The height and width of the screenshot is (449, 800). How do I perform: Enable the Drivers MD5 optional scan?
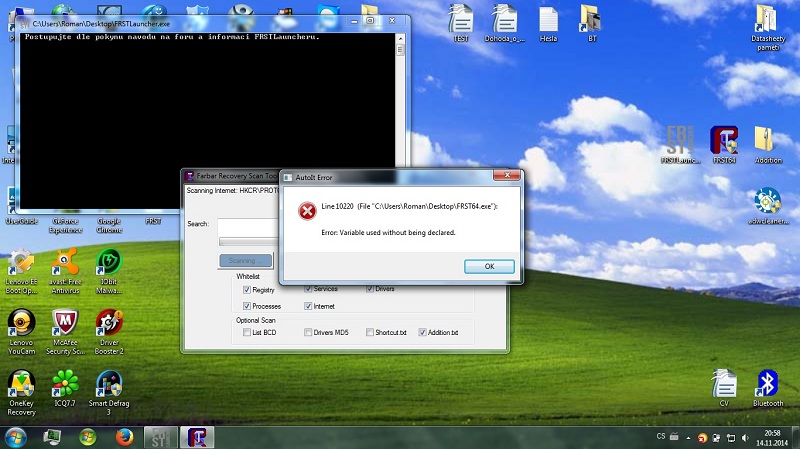pyautogui.click(x=308, y=332)
